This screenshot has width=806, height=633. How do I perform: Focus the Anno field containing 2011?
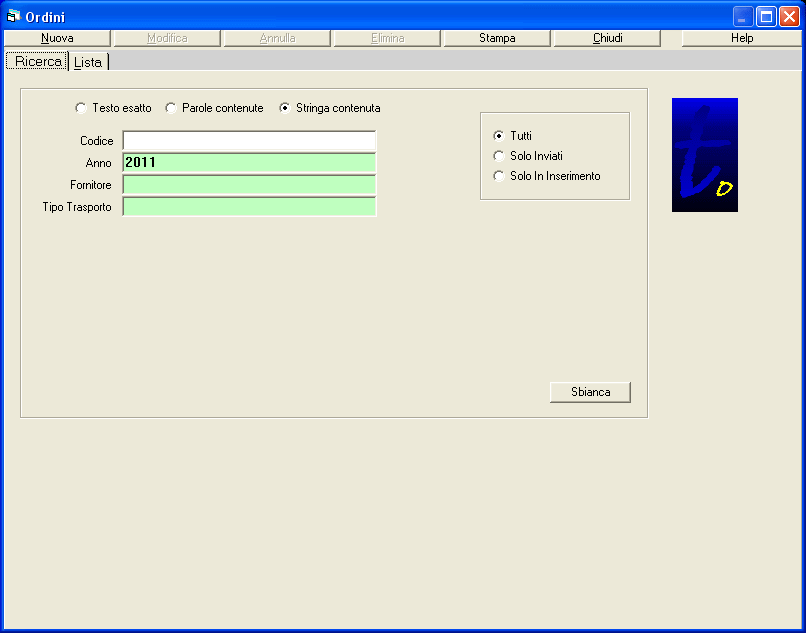point(249,163)
